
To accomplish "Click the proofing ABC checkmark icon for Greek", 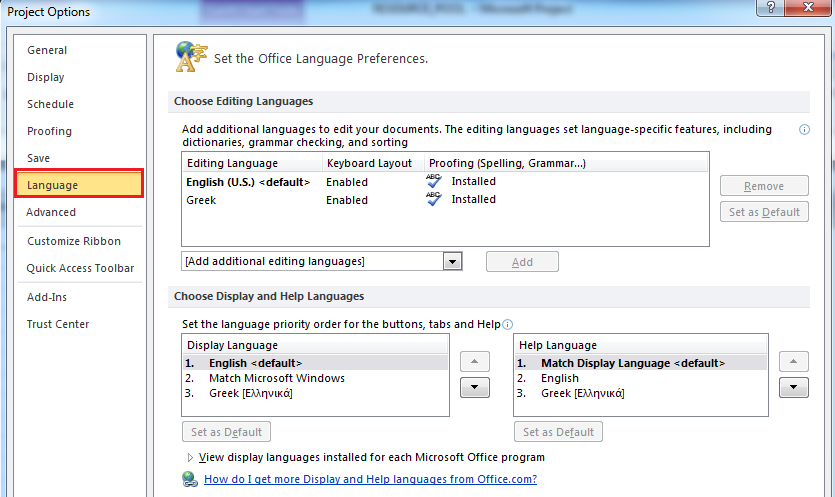I will click(x=434, y=199).
